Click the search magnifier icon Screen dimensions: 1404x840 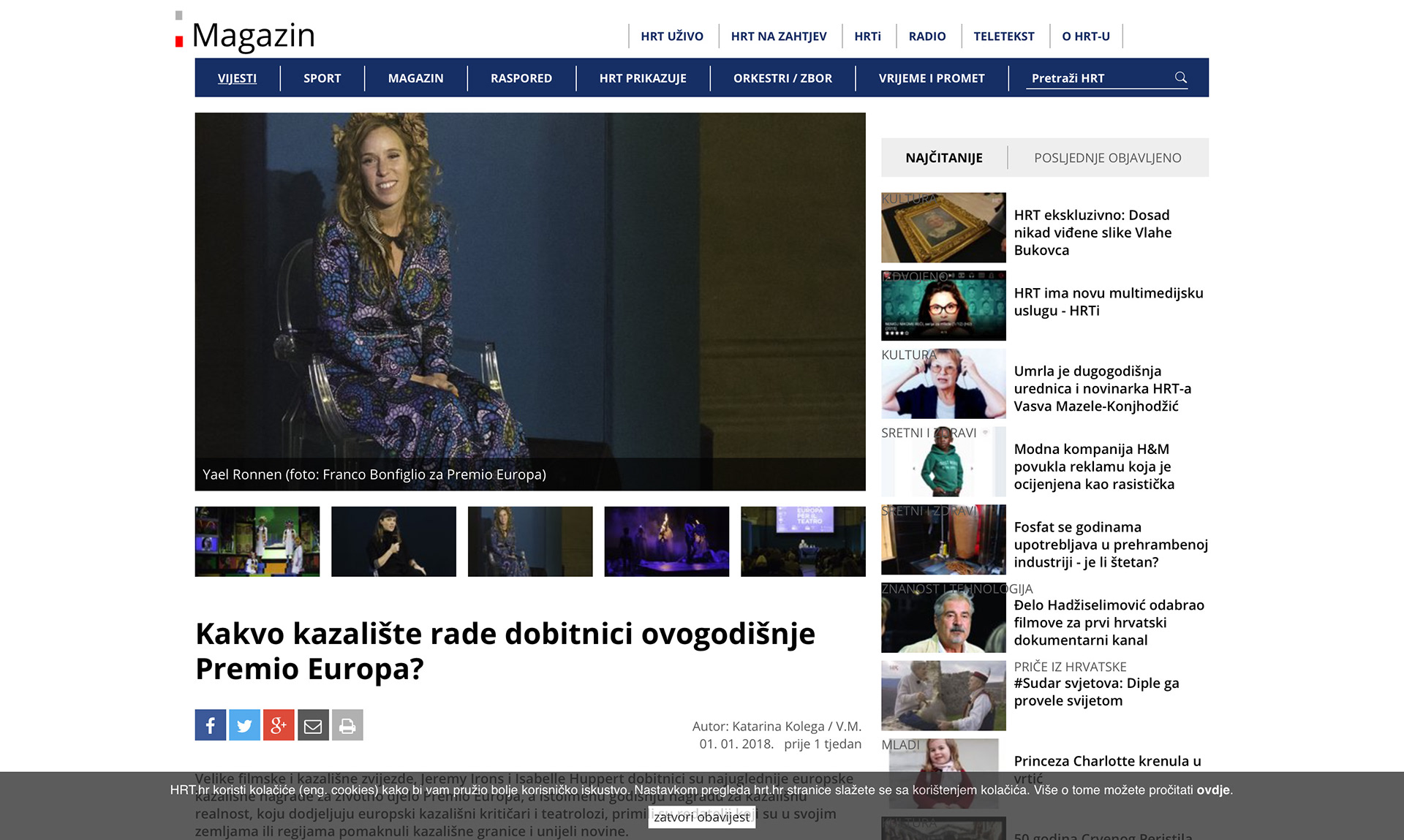(1180, 77)
